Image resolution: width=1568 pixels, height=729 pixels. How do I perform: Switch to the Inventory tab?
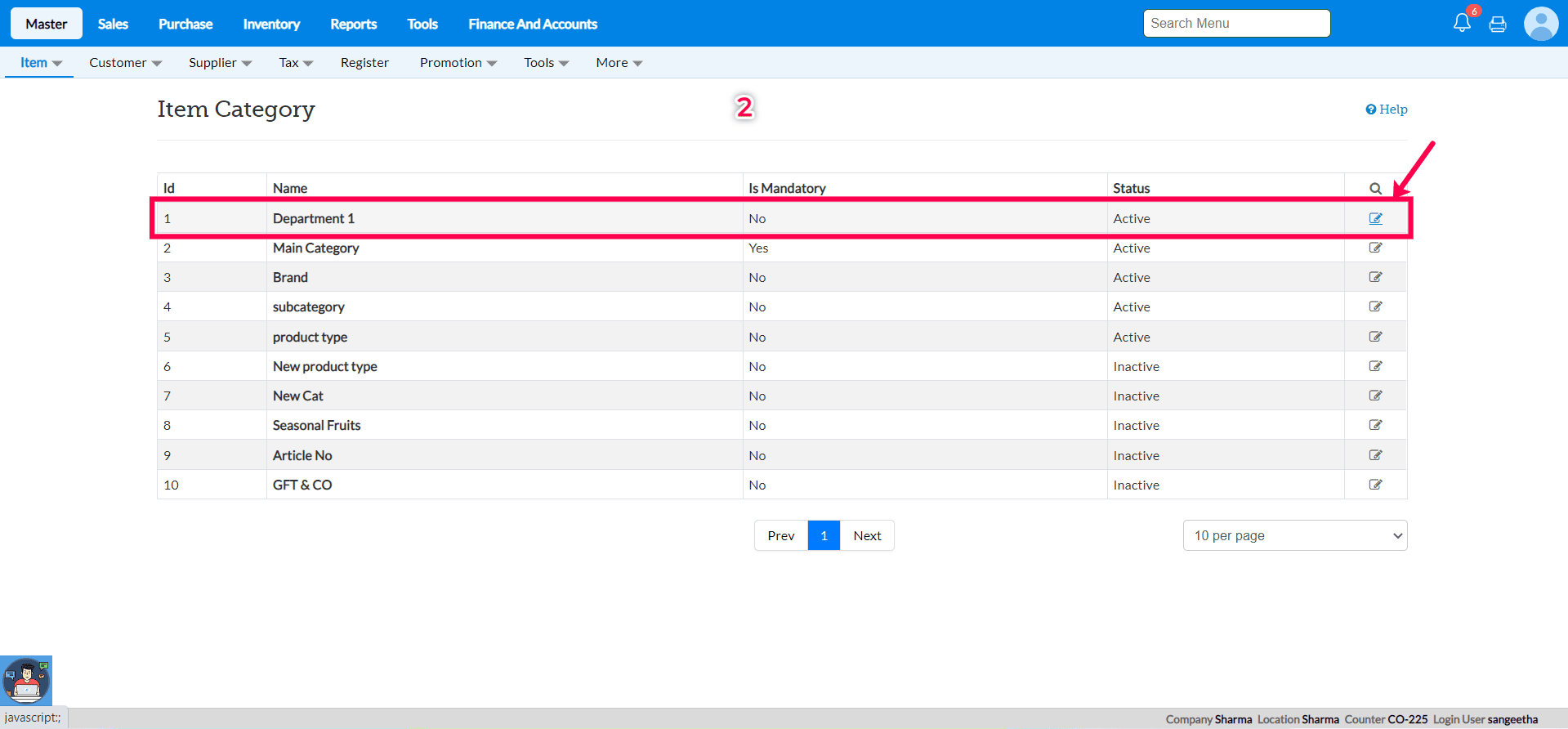tap(271, 24)
